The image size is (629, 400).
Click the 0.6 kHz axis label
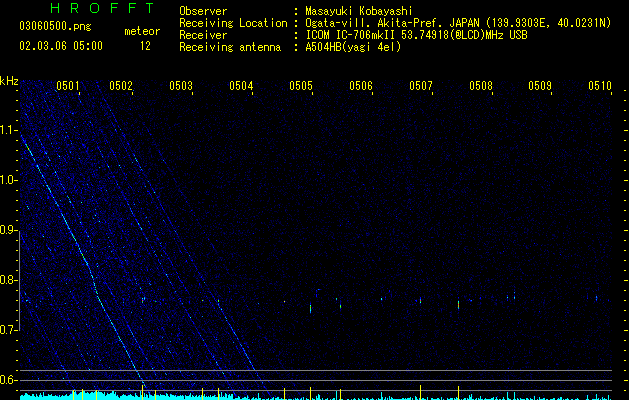pyautogui.click(x=8, y=380)
